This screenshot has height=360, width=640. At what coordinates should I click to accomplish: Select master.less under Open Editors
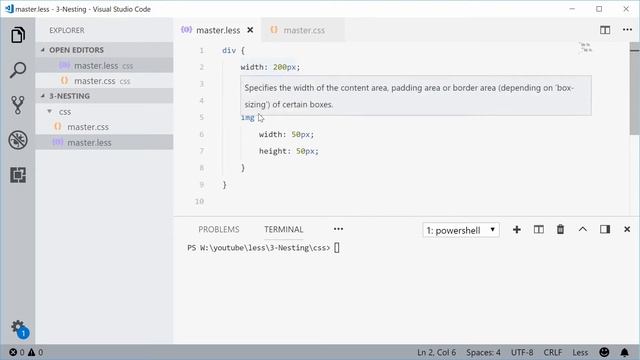104,65
